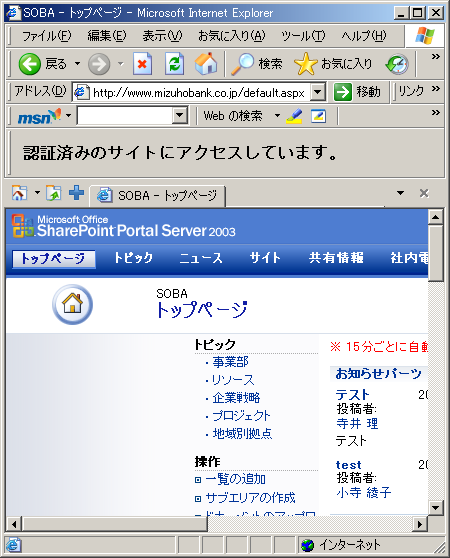This screenshot has width=450, height=558.
Task: Open the トピック navigation tab
Action: click(133, 258)
